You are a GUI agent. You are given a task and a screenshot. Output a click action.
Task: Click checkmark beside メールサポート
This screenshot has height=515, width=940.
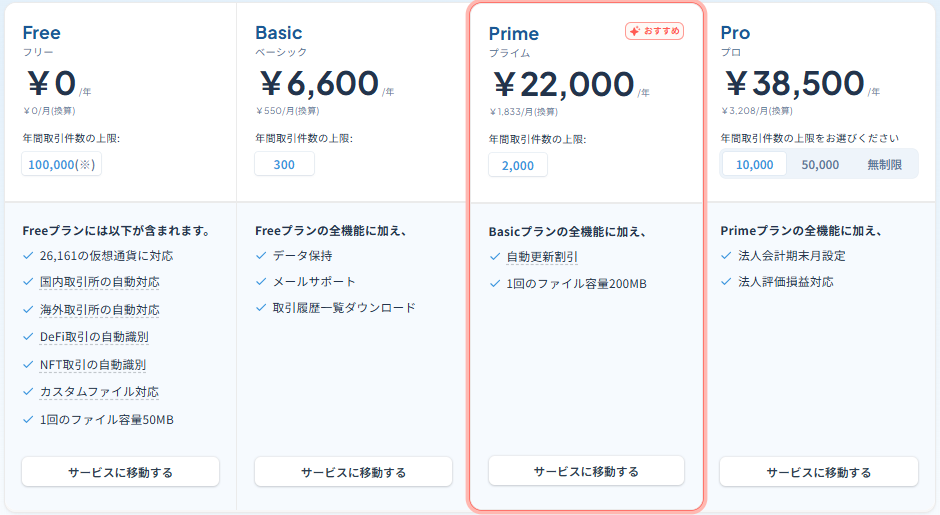click(261, 282)
